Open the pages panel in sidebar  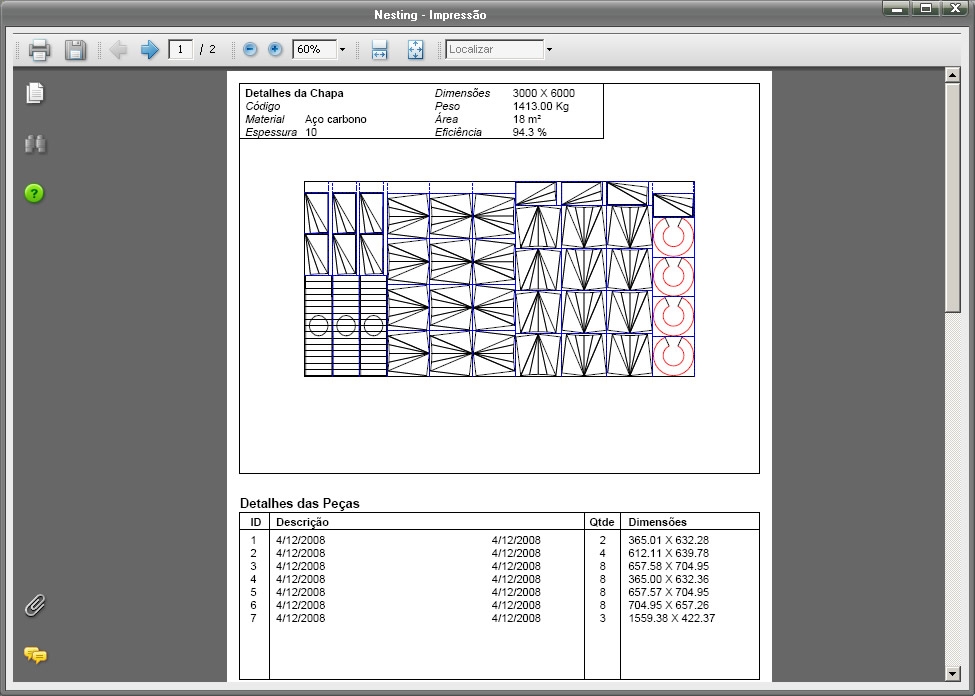click(x=35, y=93)
